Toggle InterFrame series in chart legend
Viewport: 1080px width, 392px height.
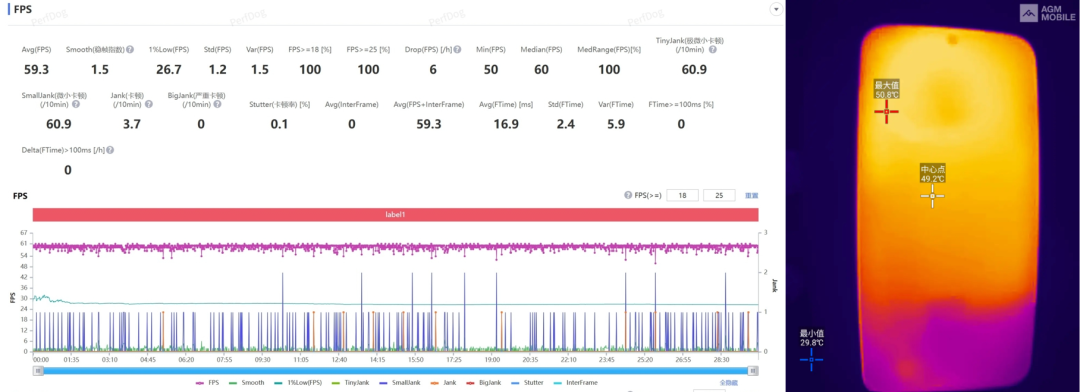(576, 382)
